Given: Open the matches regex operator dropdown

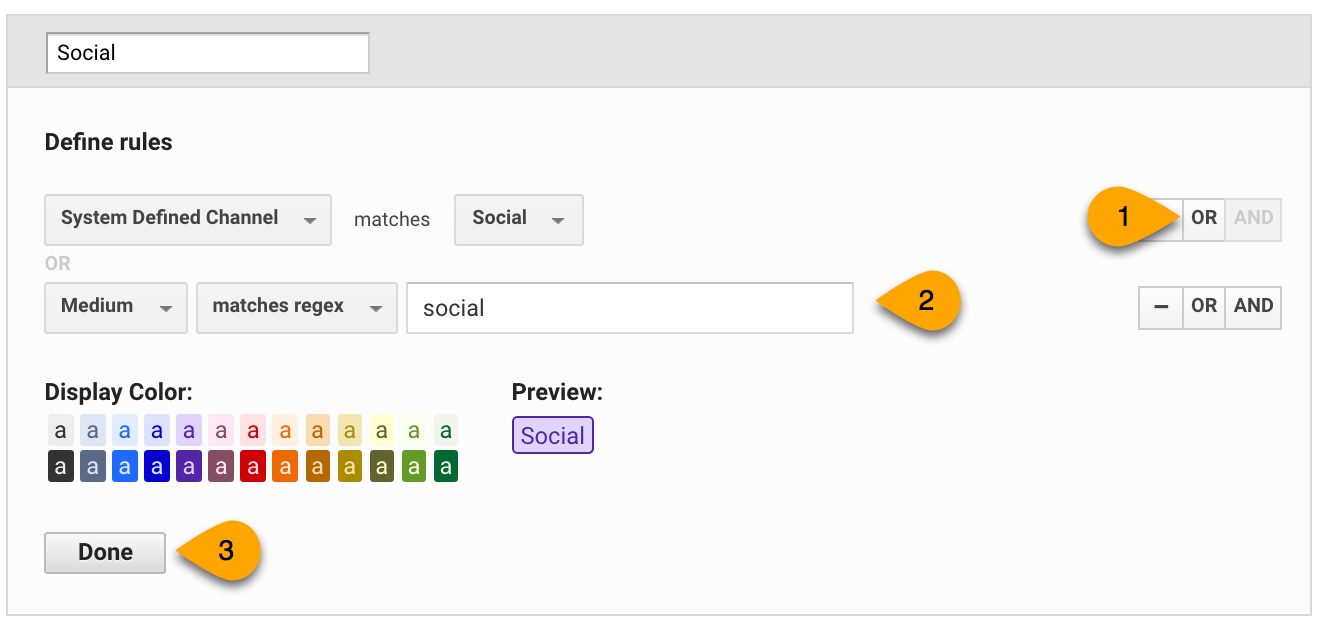Looking at the screenshot, I should [296, 307].
